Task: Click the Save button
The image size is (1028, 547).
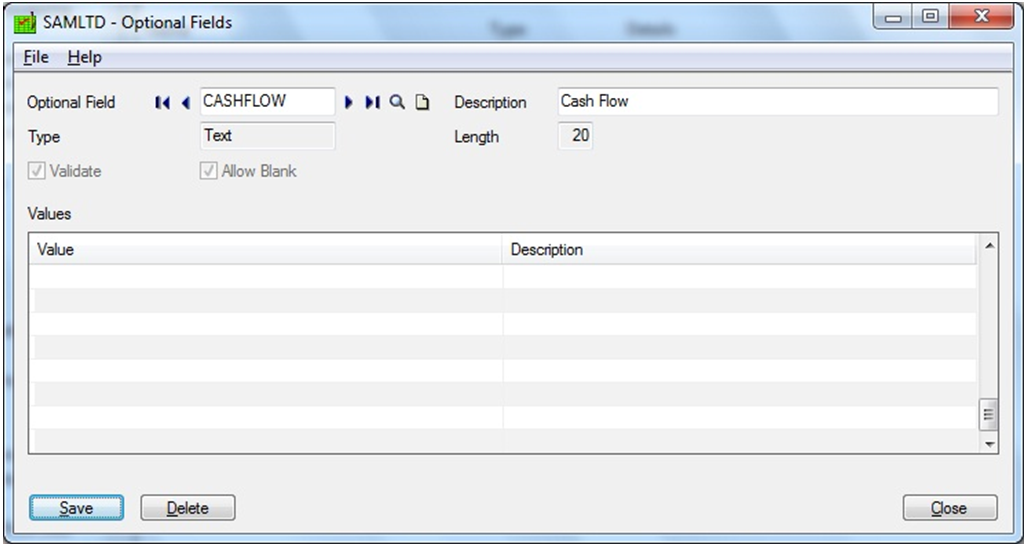Action: 77,508
